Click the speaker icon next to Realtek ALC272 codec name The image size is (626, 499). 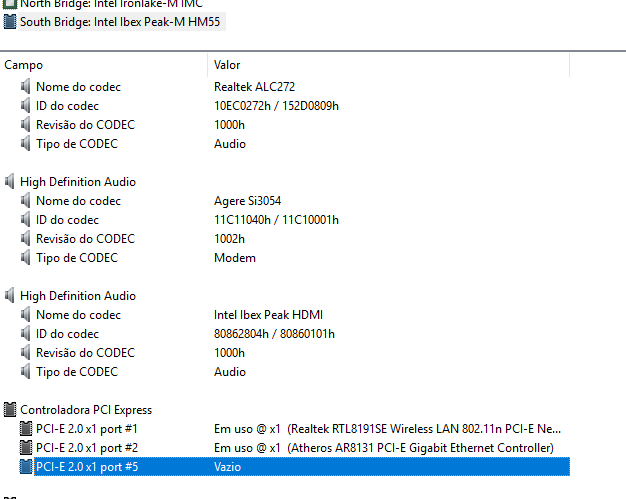click(26, 87)
